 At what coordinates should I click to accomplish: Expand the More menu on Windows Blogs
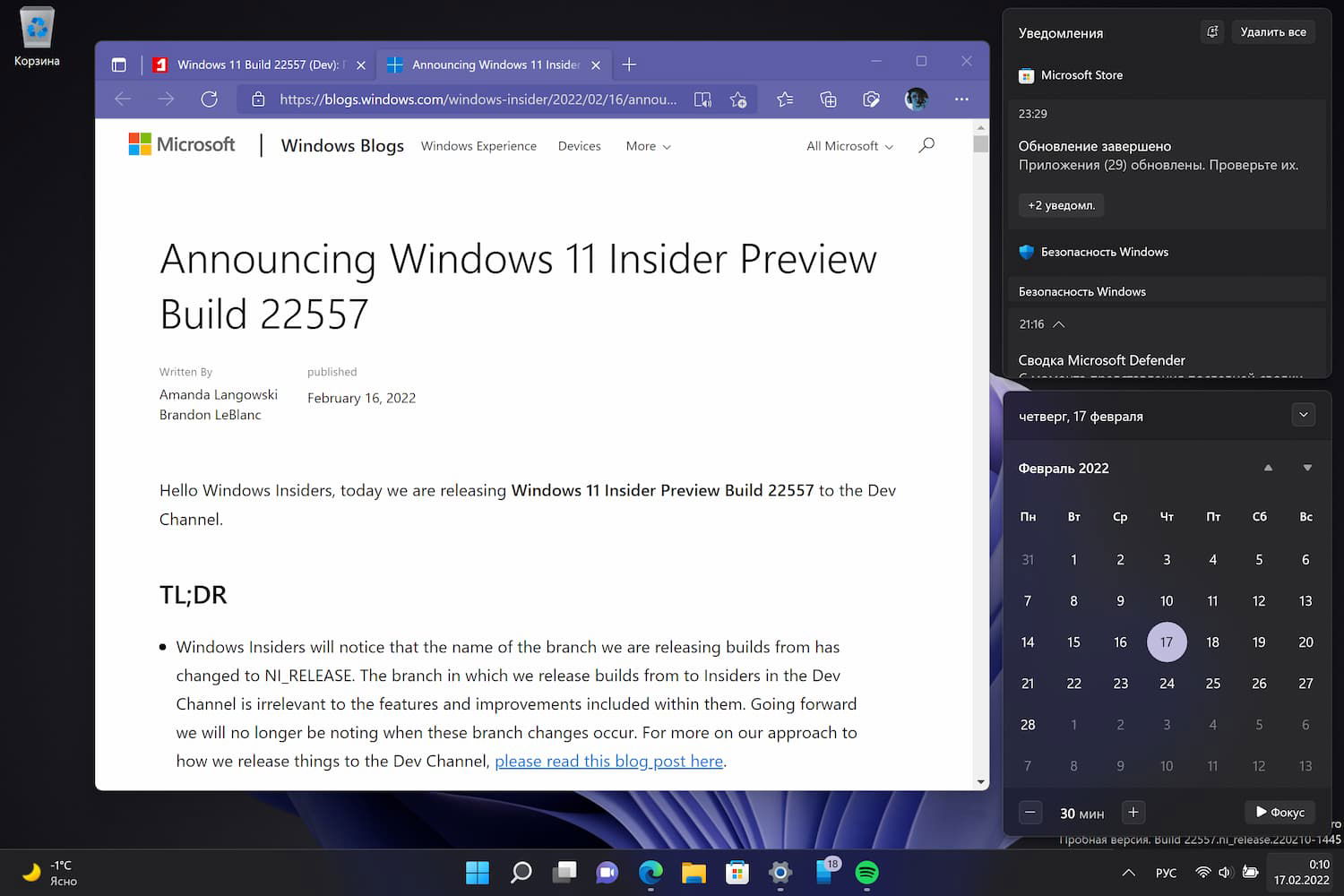(x=648, y=146)
